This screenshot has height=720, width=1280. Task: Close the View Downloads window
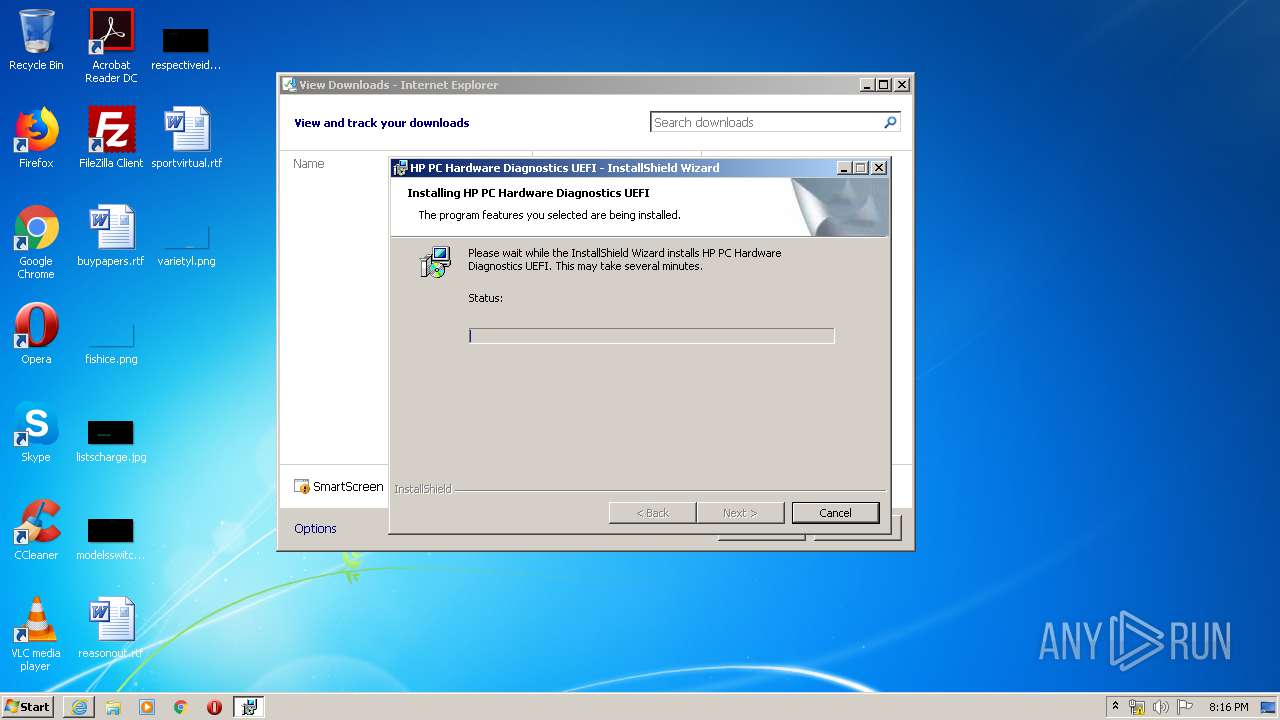(x=902, y=85)
